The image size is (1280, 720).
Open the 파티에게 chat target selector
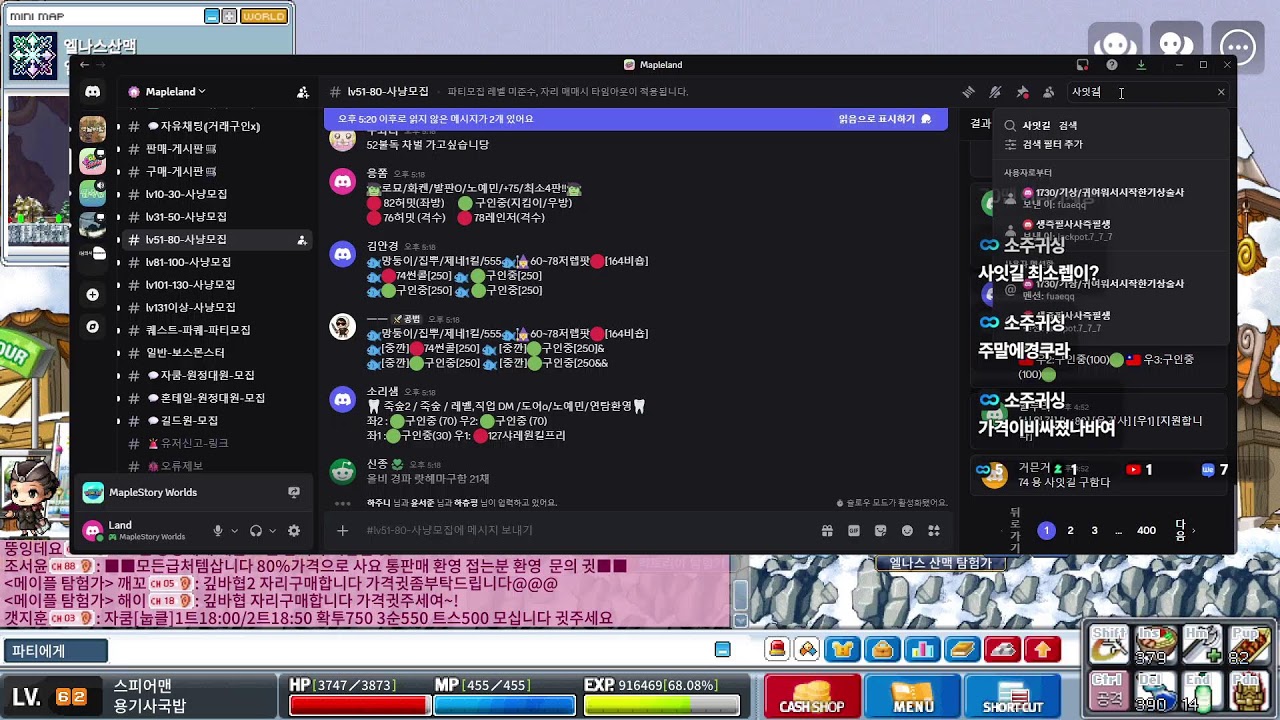point(54,651)
